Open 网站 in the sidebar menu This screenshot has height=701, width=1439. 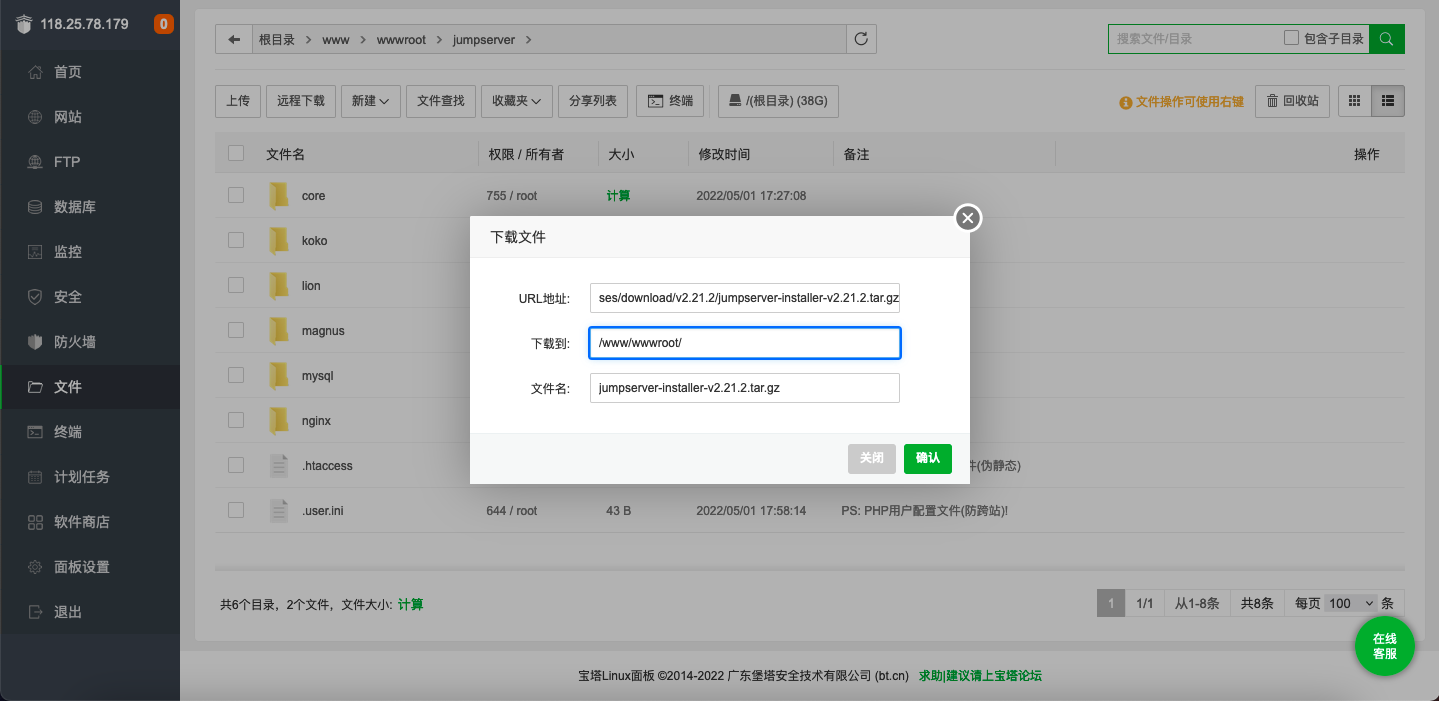pos(90,117)
